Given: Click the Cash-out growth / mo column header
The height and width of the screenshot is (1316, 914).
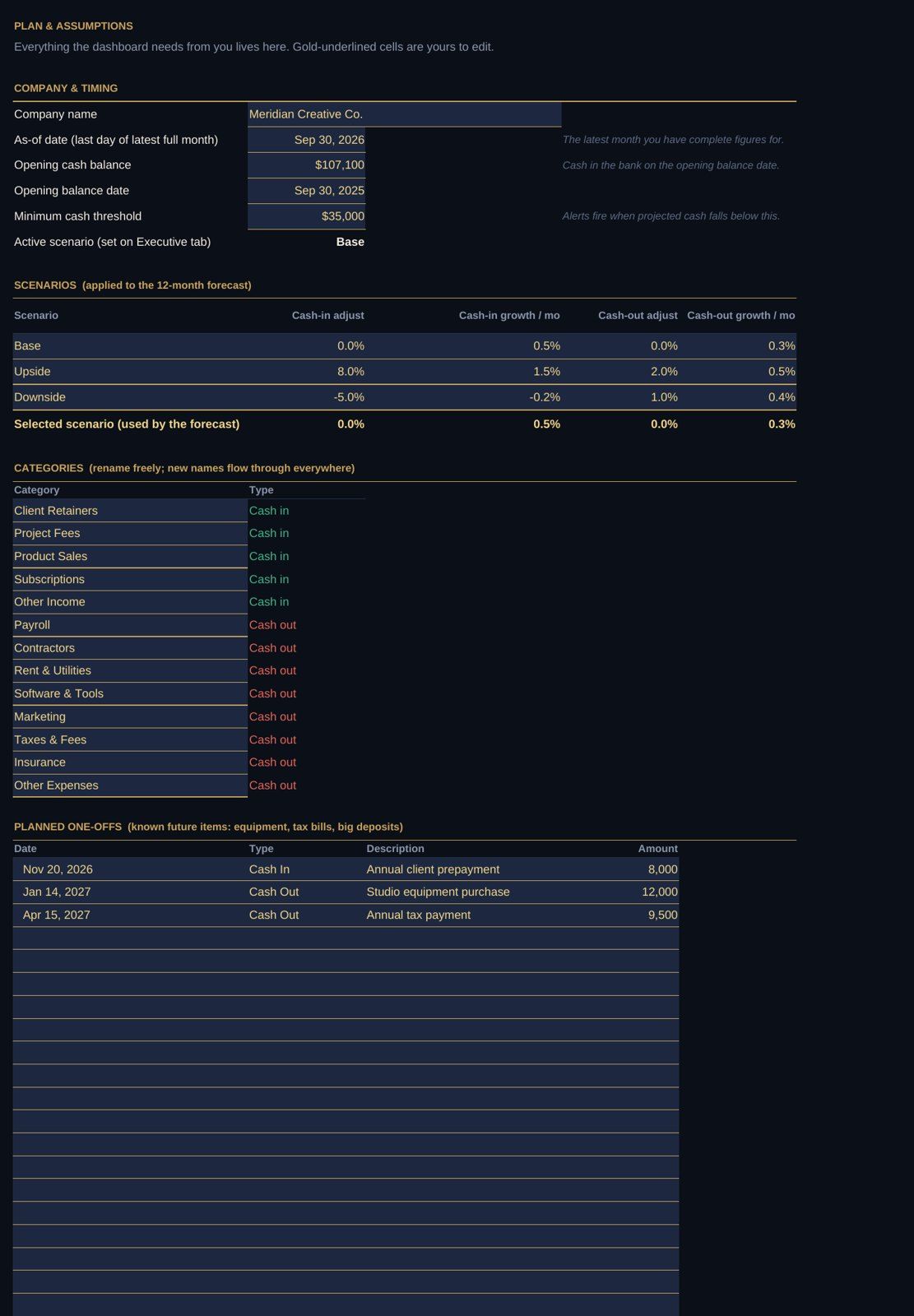Looking at the screenshot, I should [740, 316].
